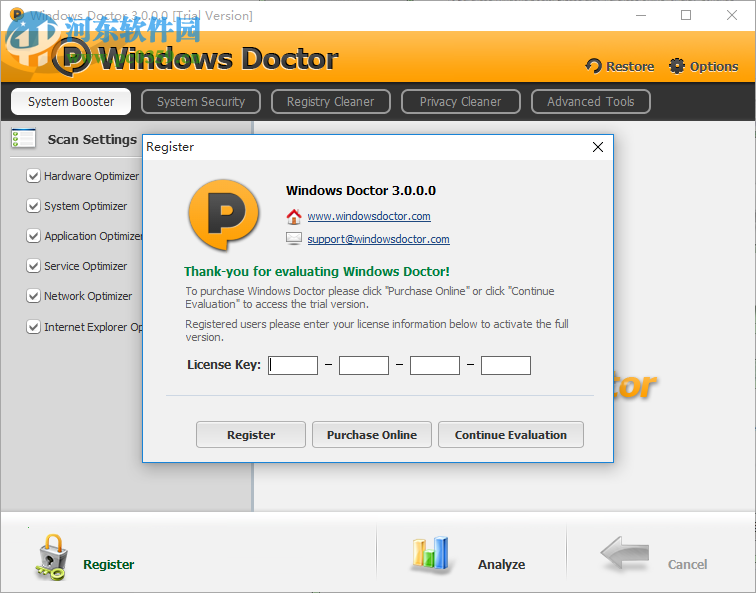Screen dimensions: 756x593
Task: Click the Scan Settings list icon
Action: tap(24, 138)
